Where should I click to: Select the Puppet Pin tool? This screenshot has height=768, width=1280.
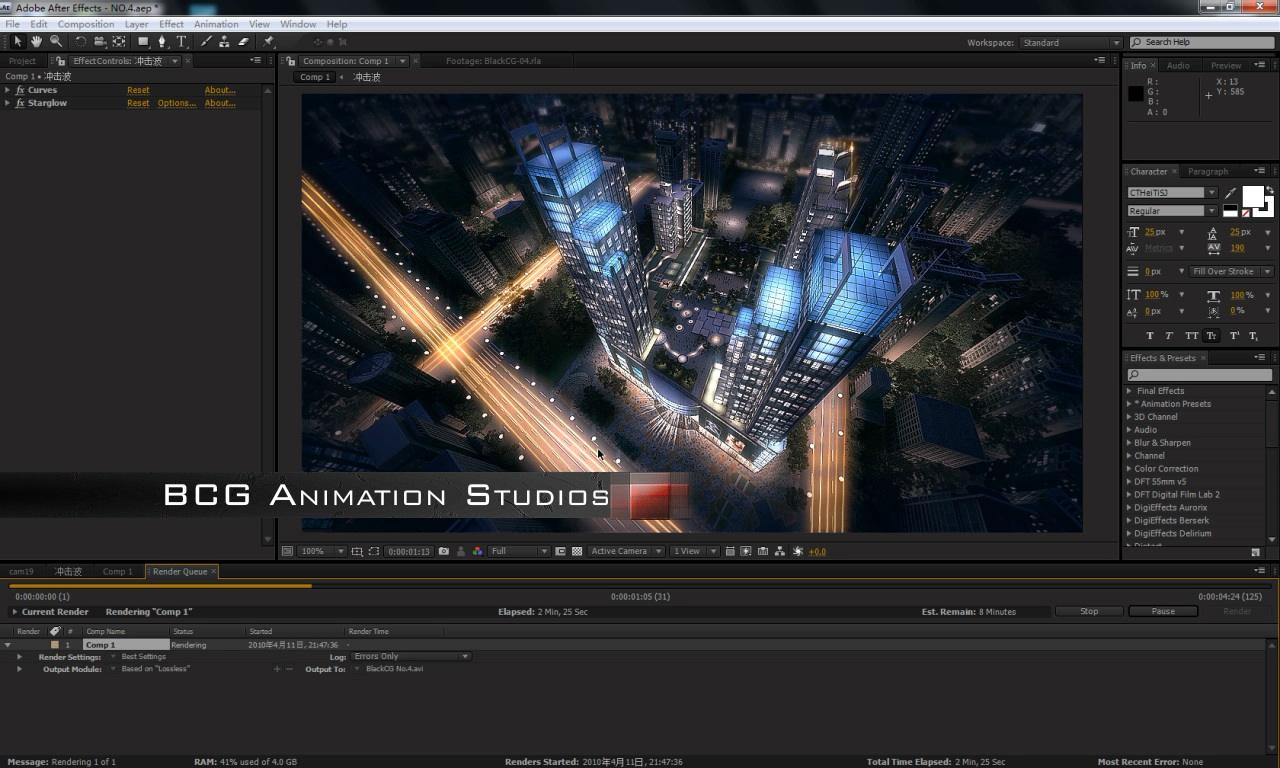coord(268,42)
